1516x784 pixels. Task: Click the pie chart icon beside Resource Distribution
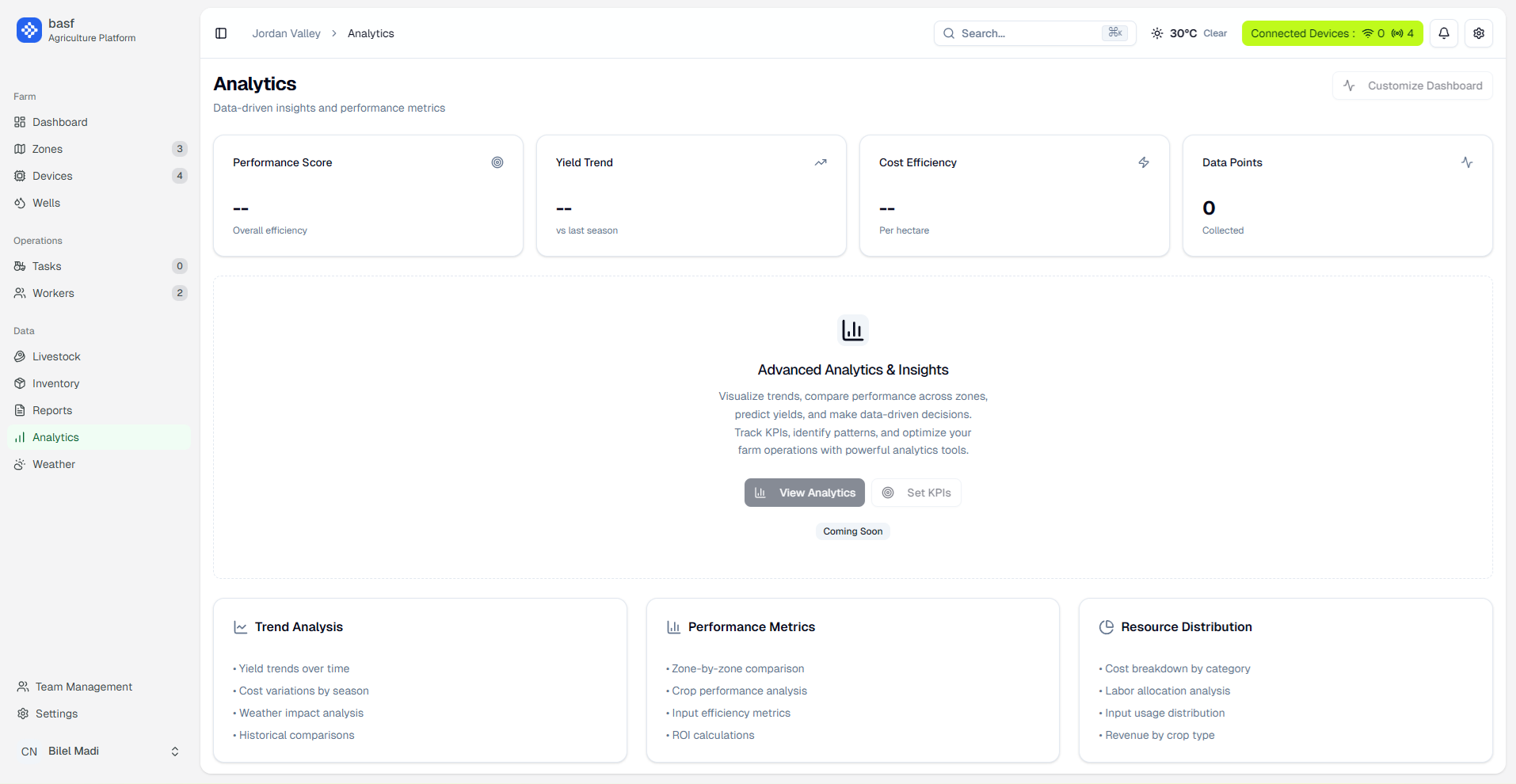coord(1107,626)
